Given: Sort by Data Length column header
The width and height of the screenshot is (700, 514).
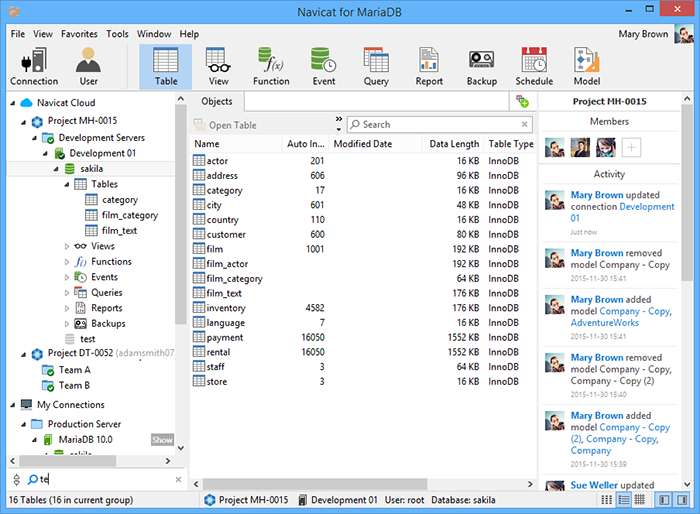Looking at the screenshot, I should click(453, 144).
